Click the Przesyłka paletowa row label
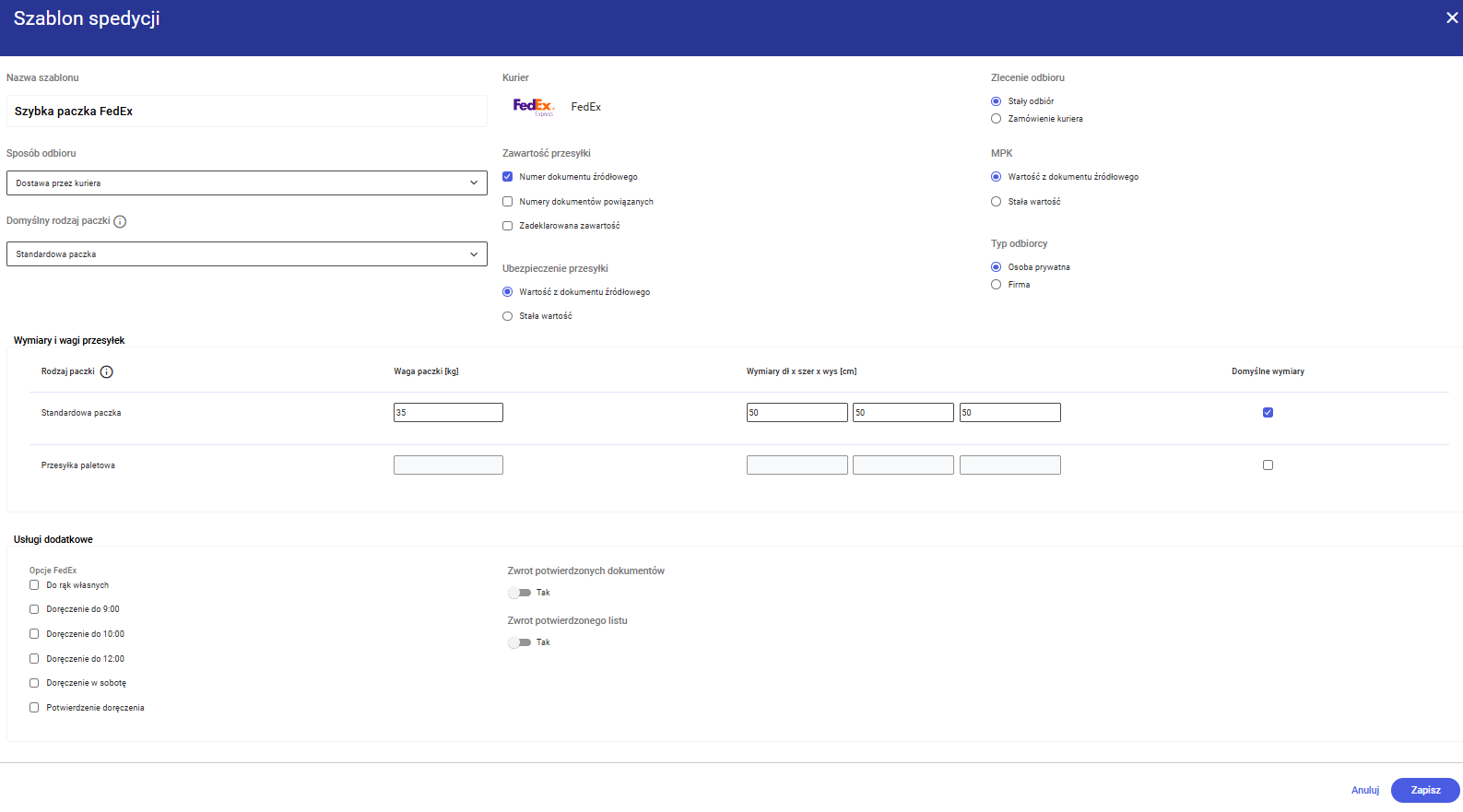This screenshot has width=1463, height=812. (78, 465)
